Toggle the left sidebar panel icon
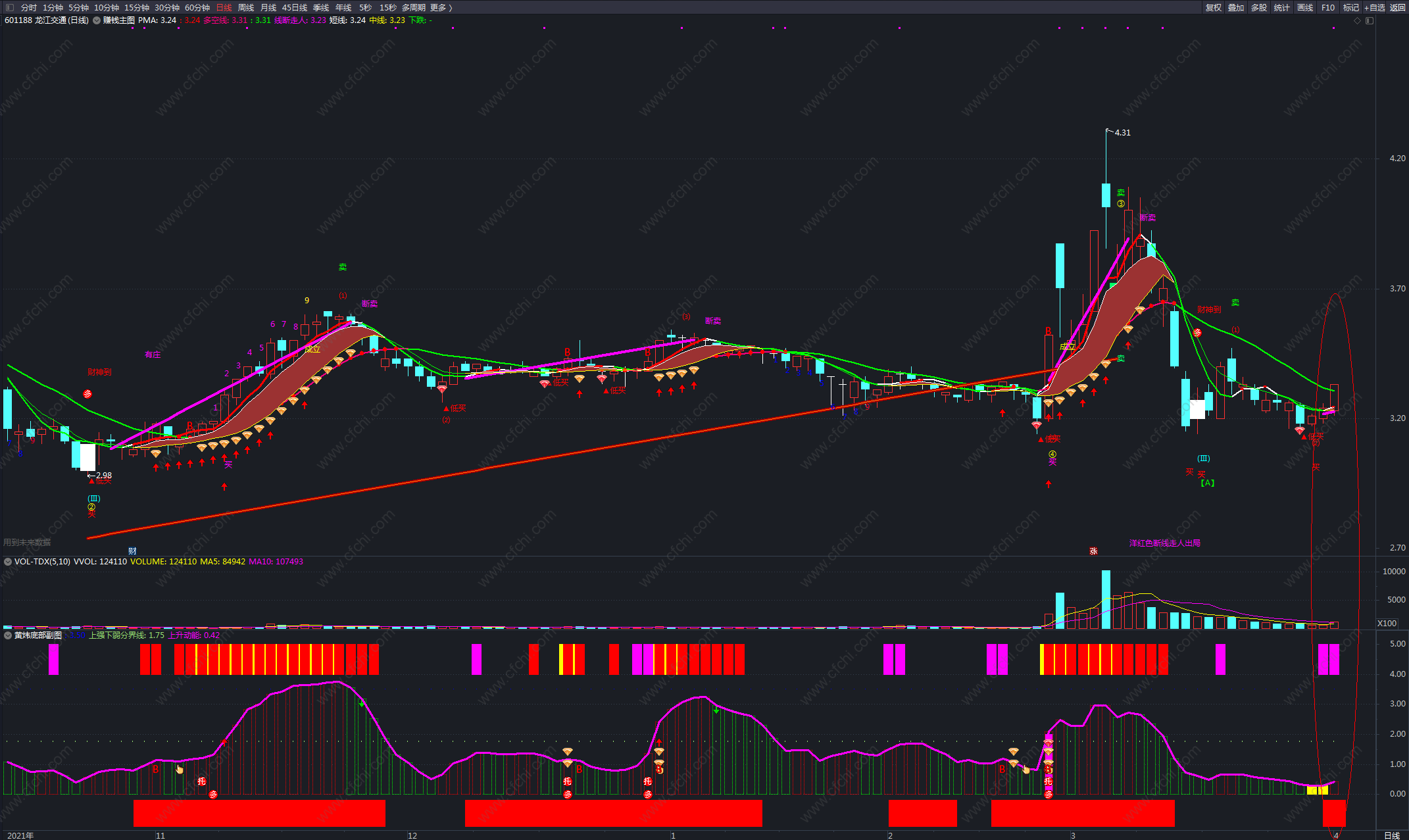The image size is (1409, 840). [9, 7]
